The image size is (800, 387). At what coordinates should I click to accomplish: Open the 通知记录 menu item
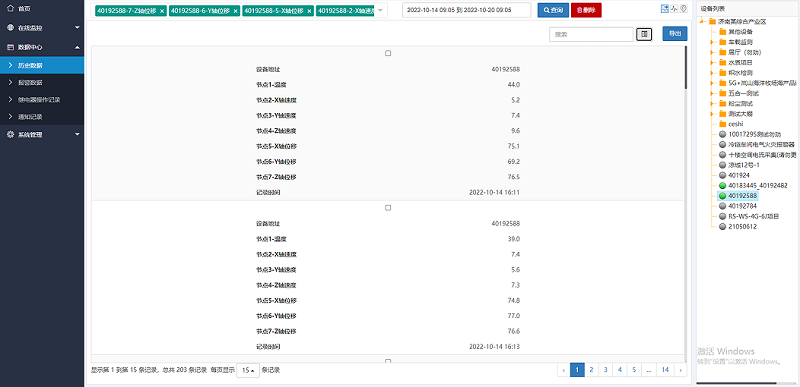pos(42,117)
